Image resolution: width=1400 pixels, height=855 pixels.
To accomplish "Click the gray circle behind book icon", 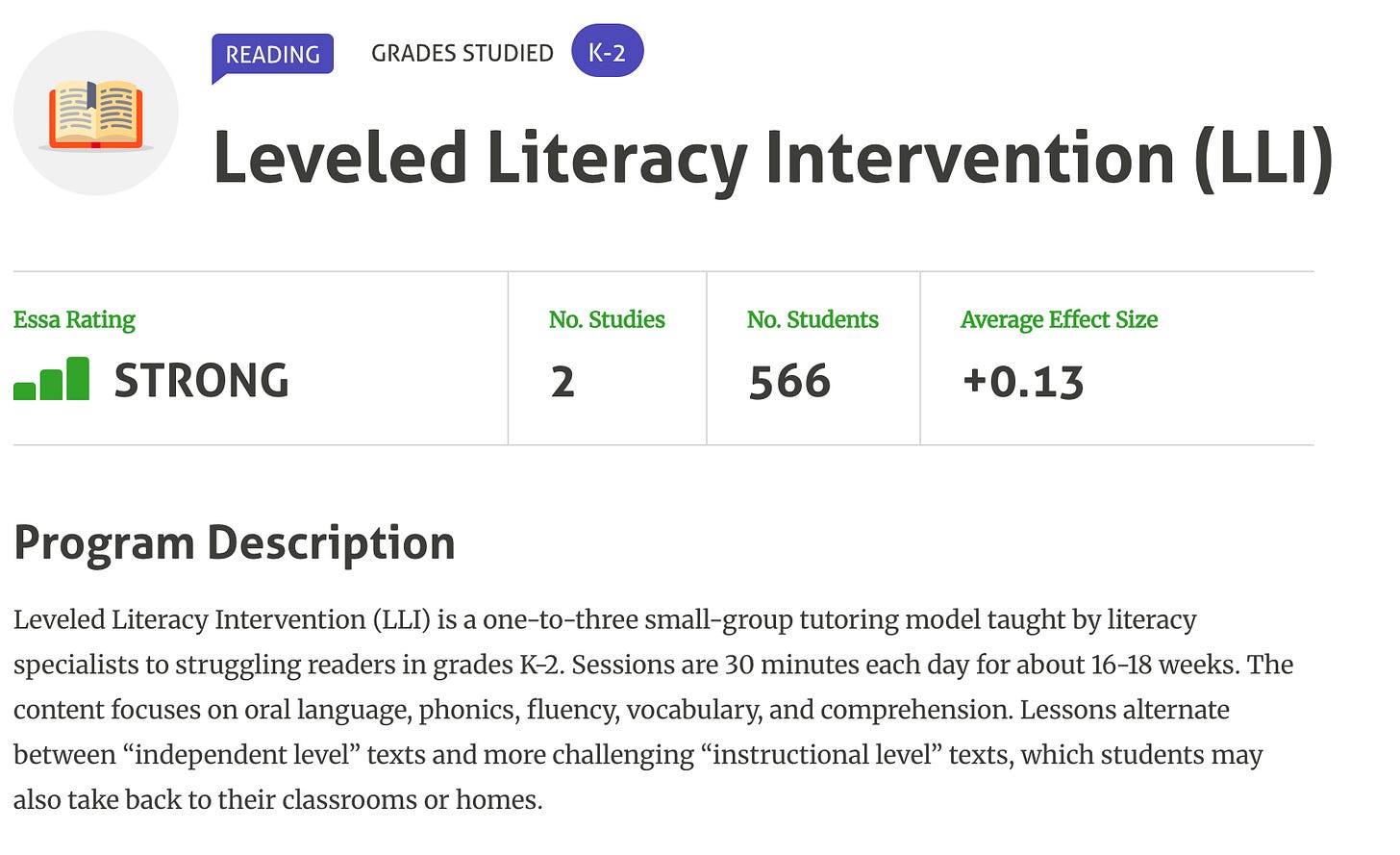I will 96,113.
